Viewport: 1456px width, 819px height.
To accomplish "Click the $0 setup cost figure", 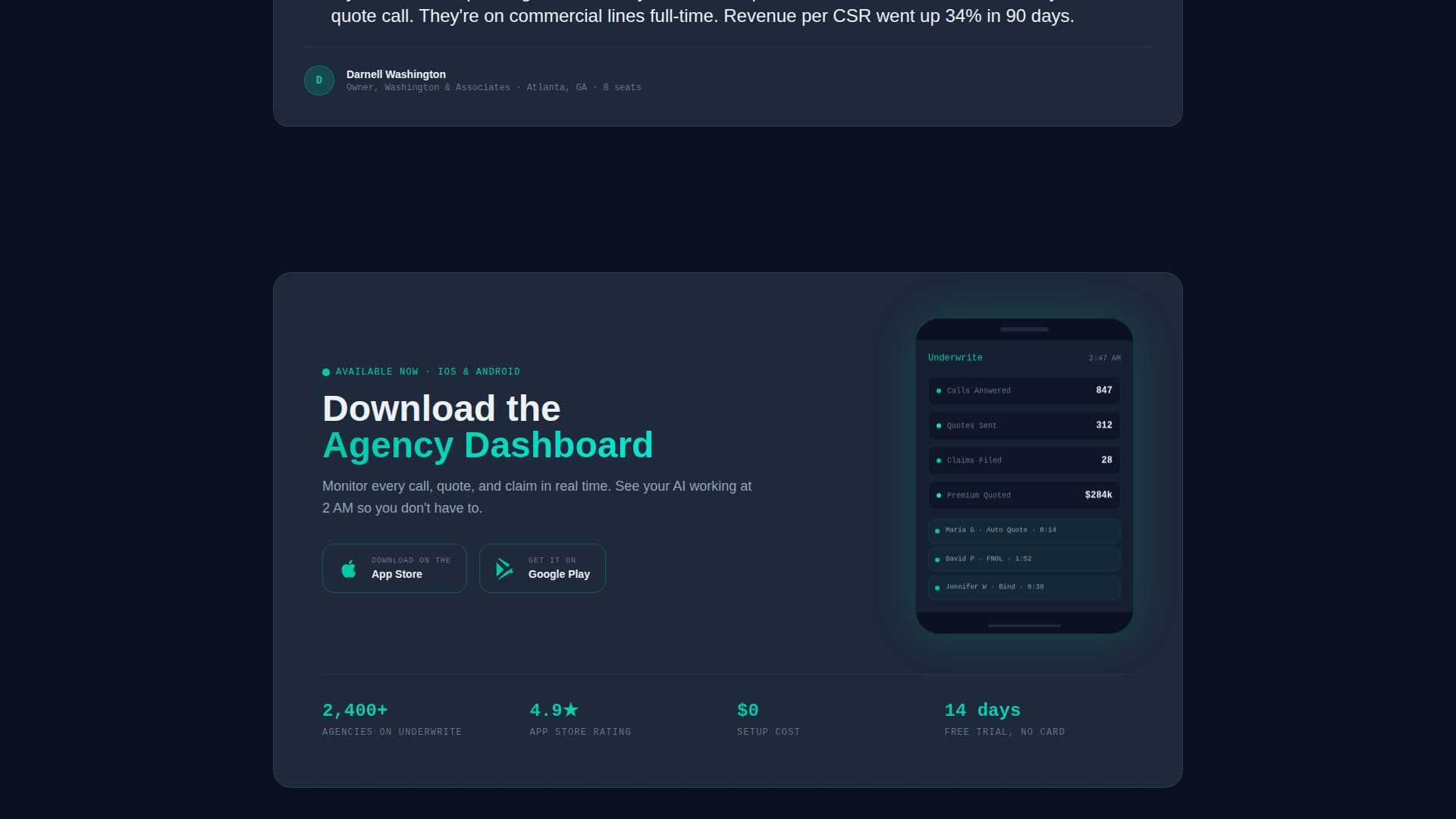I will (x=748, y=711).
